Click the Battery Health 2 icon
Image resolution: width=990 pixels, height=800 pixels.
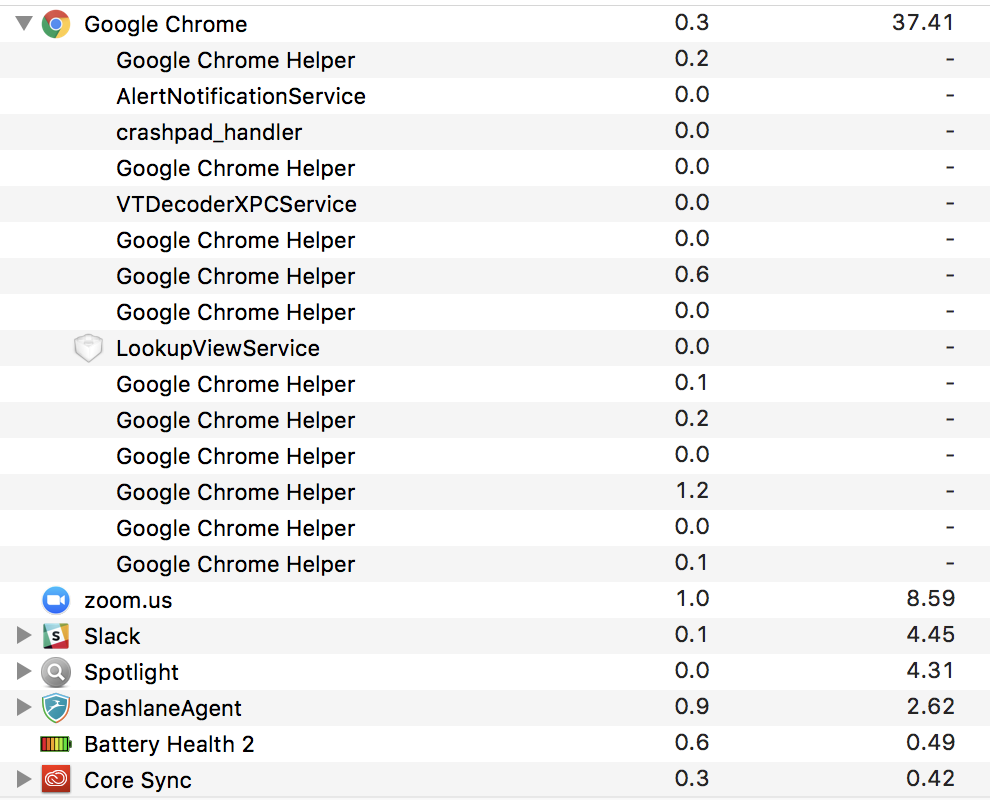[56, 744]
